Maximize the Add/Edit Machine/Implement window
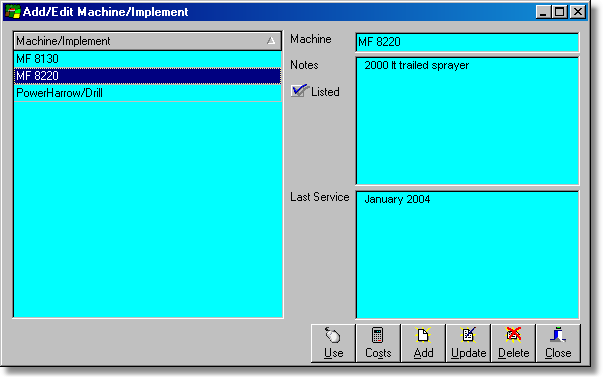The height and width of the screenshot is (379, 603). [559, 12]
